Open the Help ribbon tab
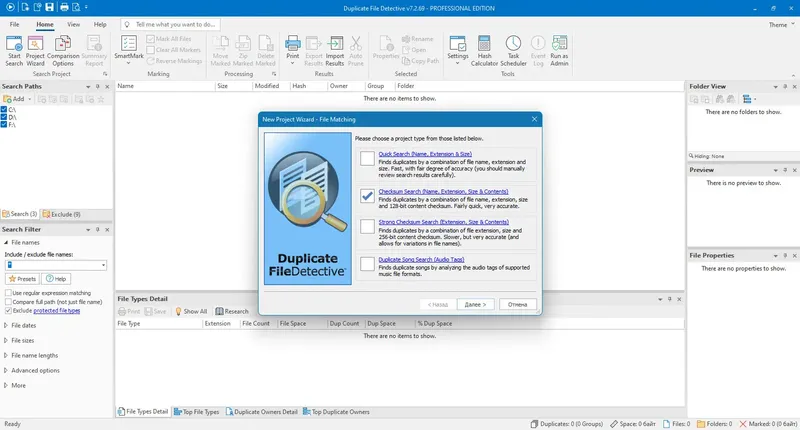Image resolution: width=800 pixels, height=430 pixels. (100, 24)
